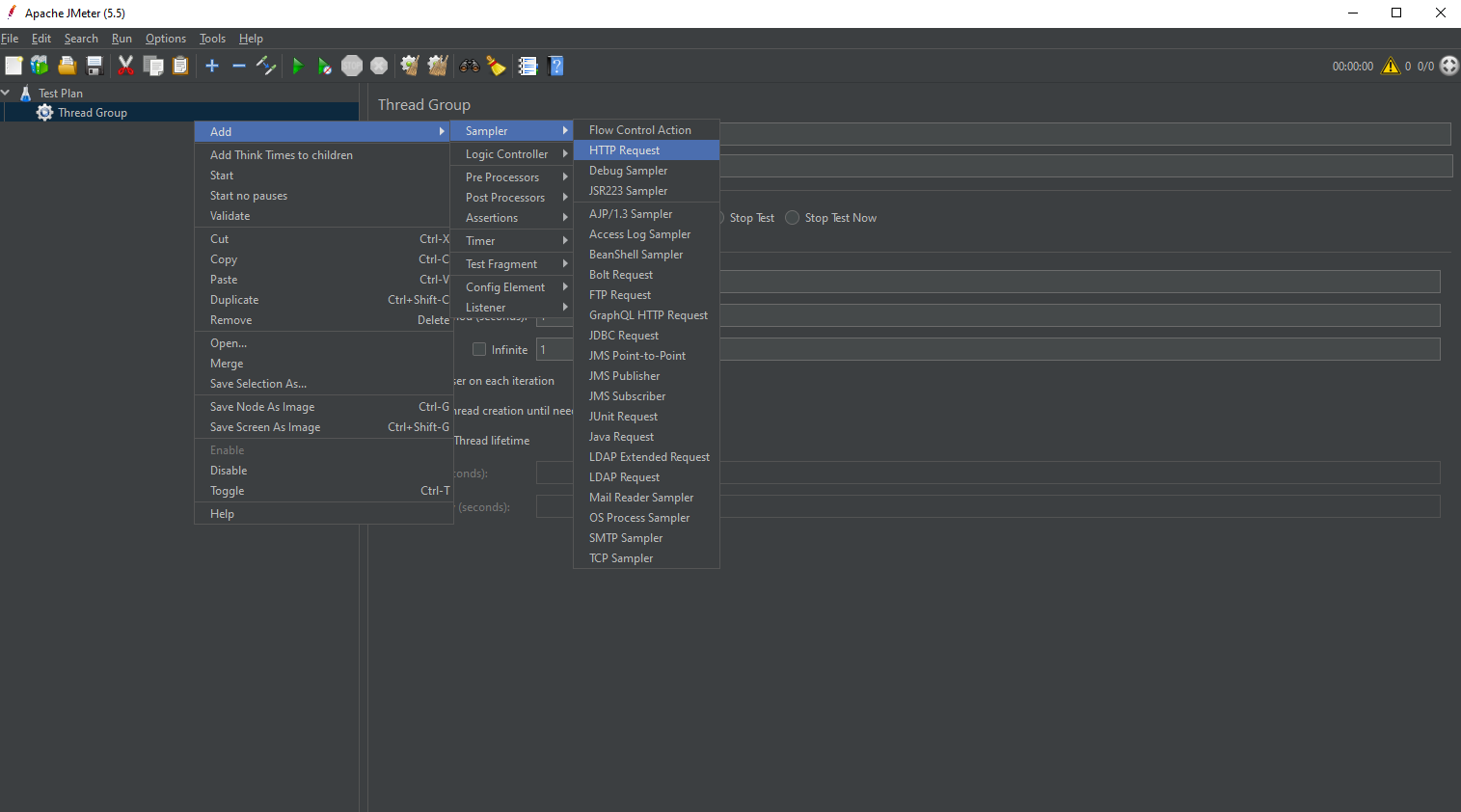Click the Start no pauses toolbar icon
The image size is (1461, 812).
[x=325, y=66]
